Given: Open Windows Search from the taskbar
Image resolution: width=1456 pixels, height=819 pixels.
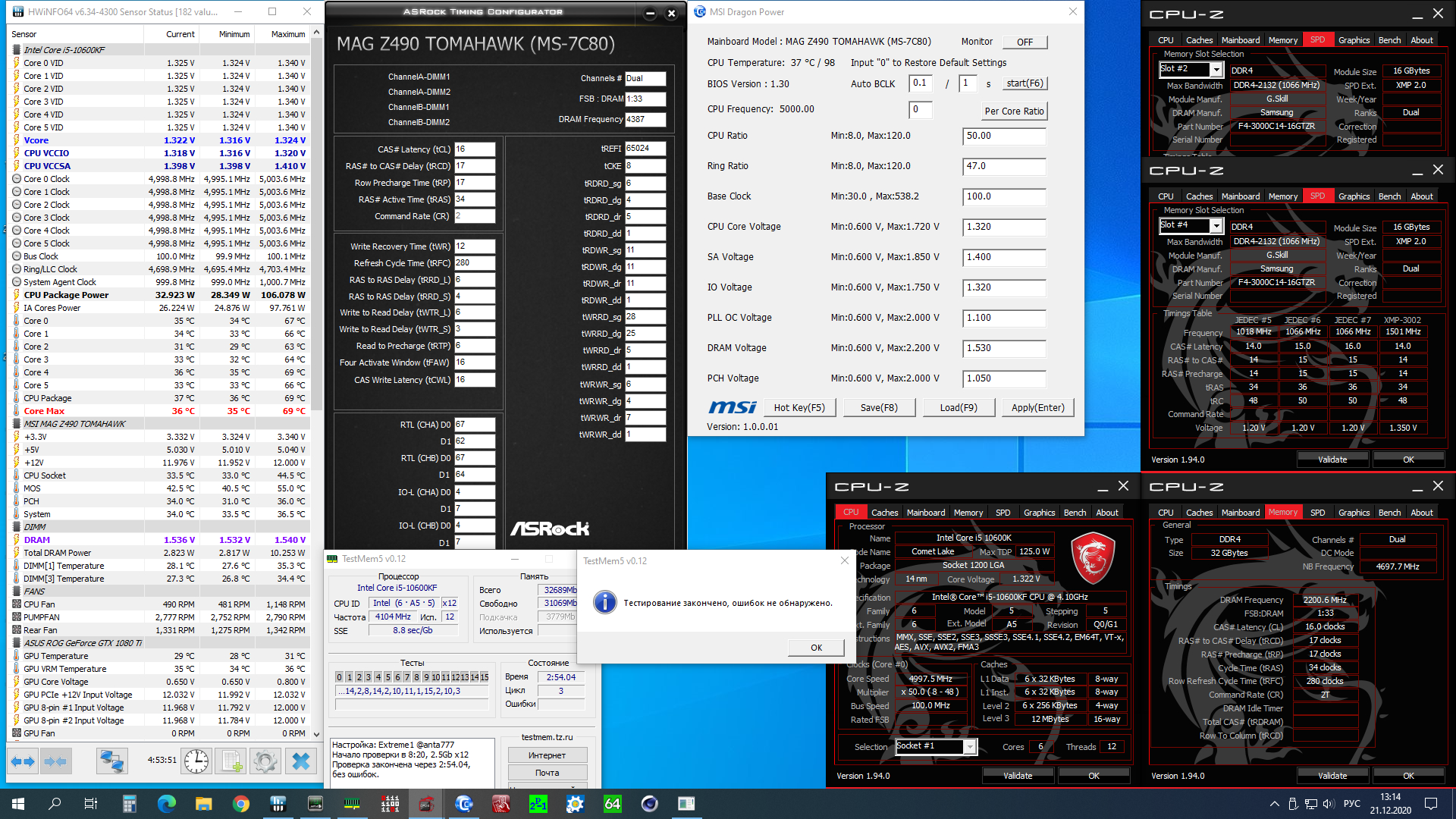Looking at the screenshot, I should click(55, 804).
